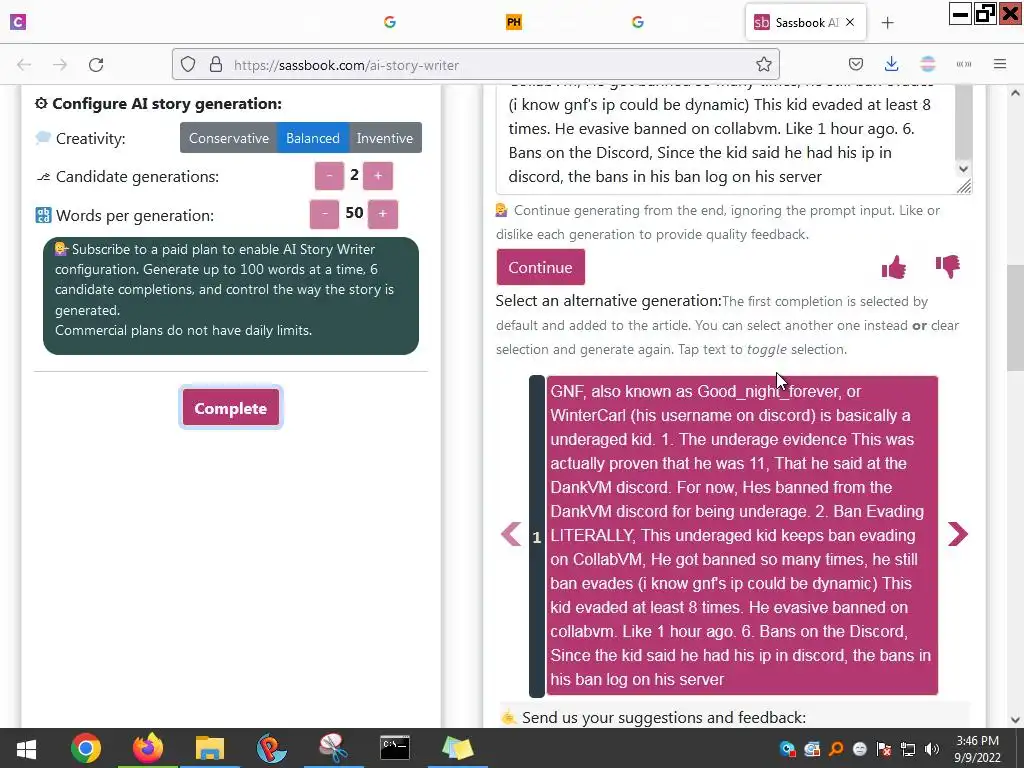Open Firefox application menu
Image resolution: width=1024 pixels, height=768 pixels.
pyautogui.click(x=1000, y=64)
